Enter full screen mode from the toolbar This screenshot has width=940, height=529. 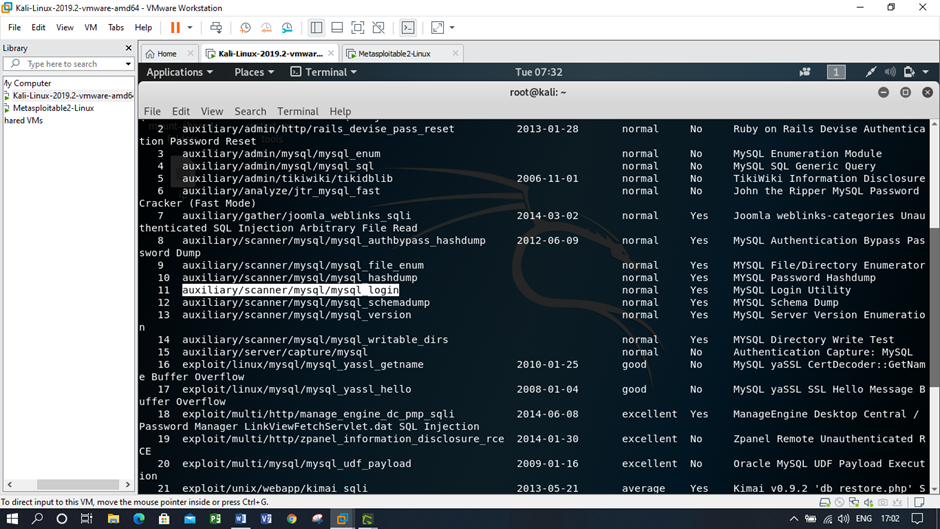357,28
